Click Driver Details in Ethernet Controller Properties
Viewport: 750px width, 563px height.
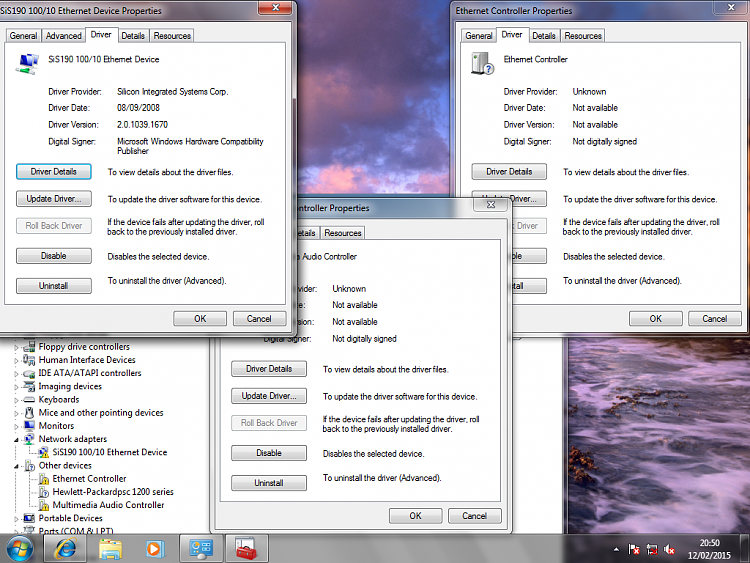click(509, 172)
